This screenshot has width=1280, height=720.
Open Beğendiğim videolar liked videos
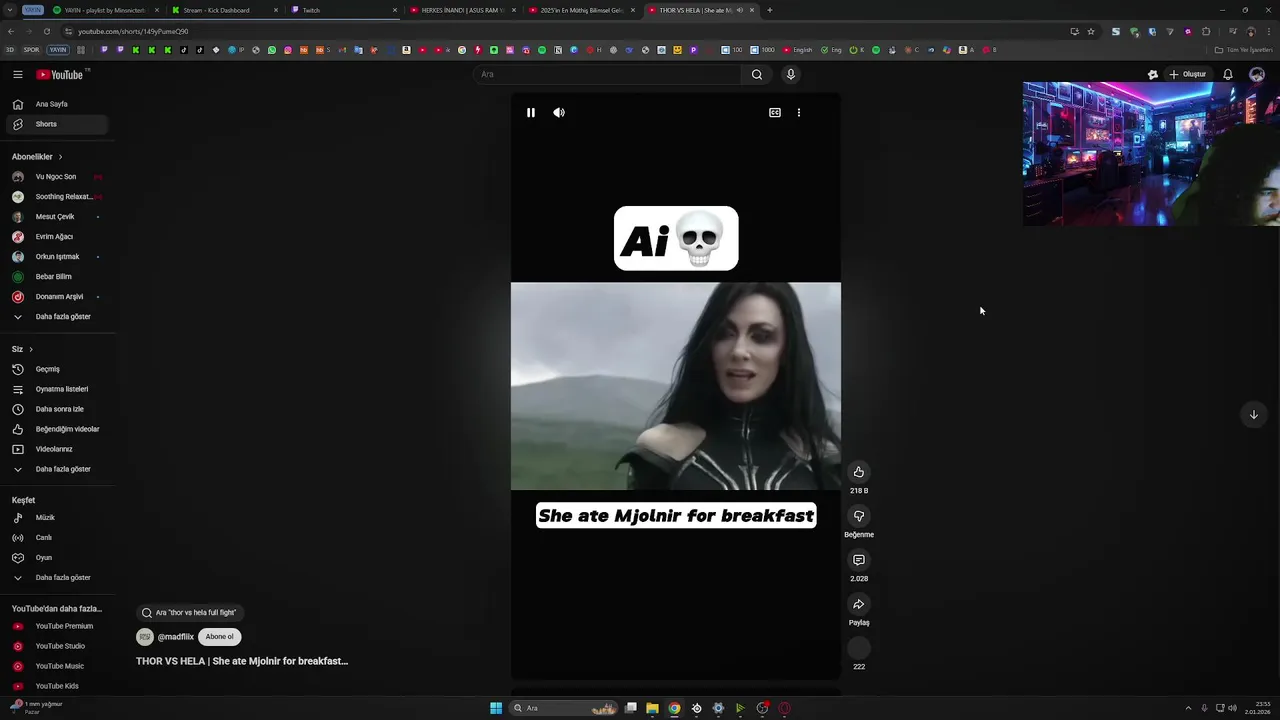coord(57,429)
